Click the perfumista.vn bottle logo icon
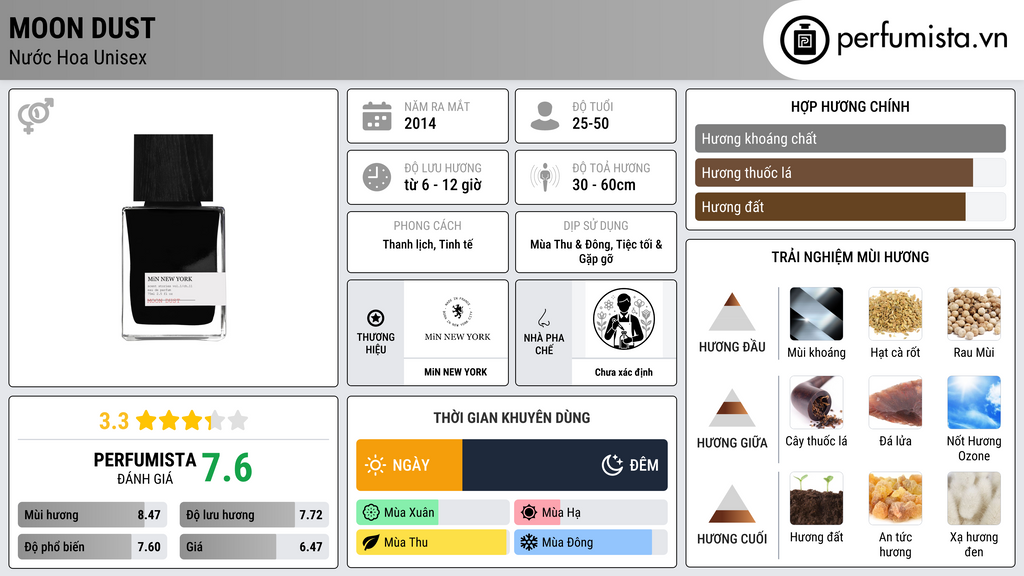 (804, 40)
